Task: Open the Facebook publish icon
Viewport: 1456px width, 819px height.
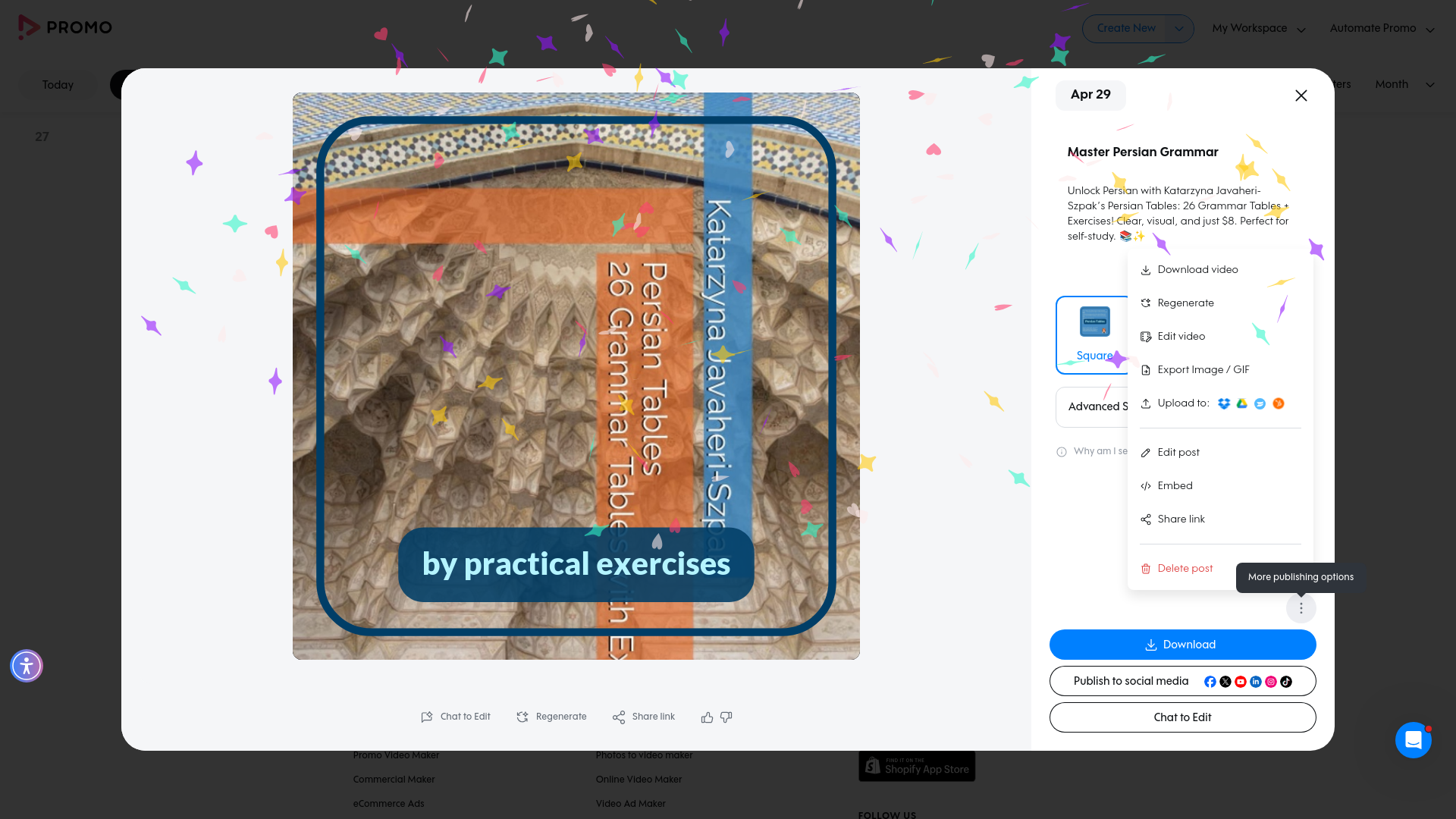Action: point(1210,682)
